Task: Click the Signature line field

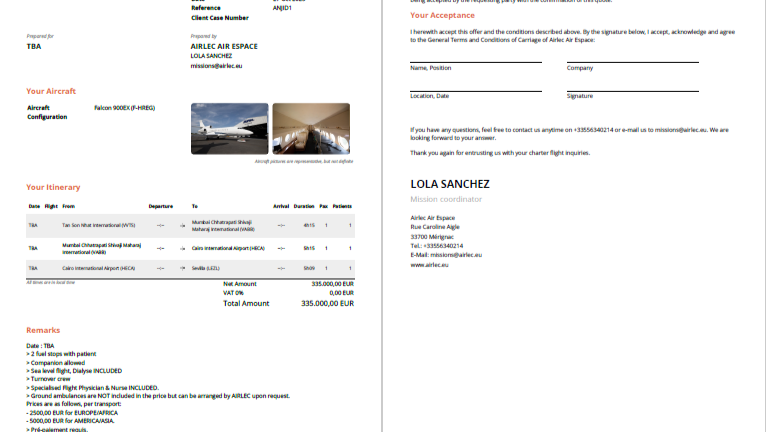Action: tap(631, 90)
